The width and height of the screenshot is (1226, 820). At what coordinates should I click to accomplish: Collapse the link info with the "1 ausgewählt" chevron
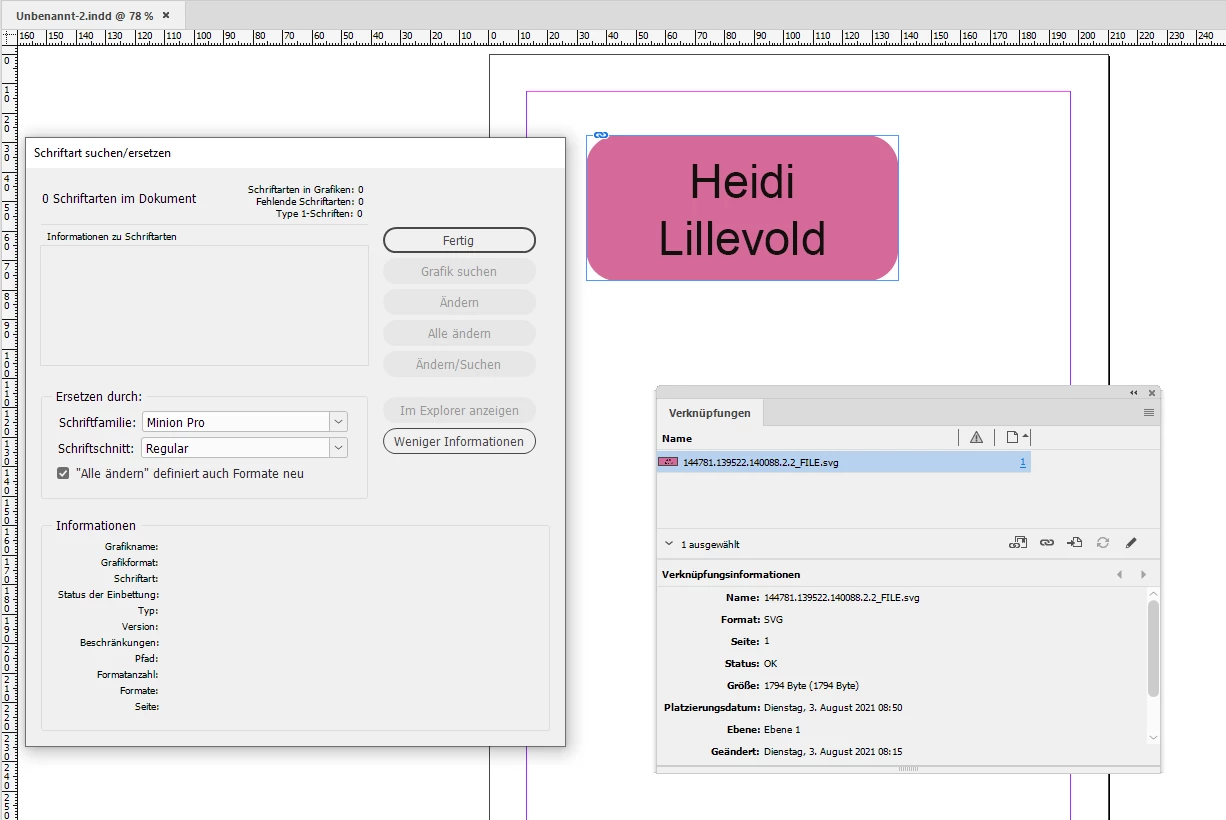pyautogui.click(x=669, y=544)
